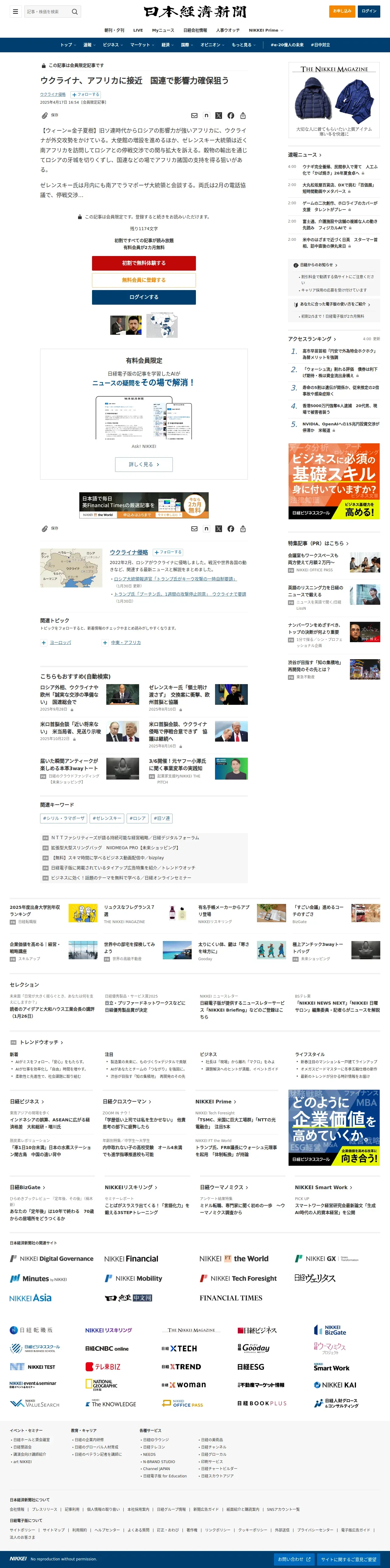This screenshot has height=1568, width=390.
Task: Open the 速報ニュース section heading
Action: (305, 155)
